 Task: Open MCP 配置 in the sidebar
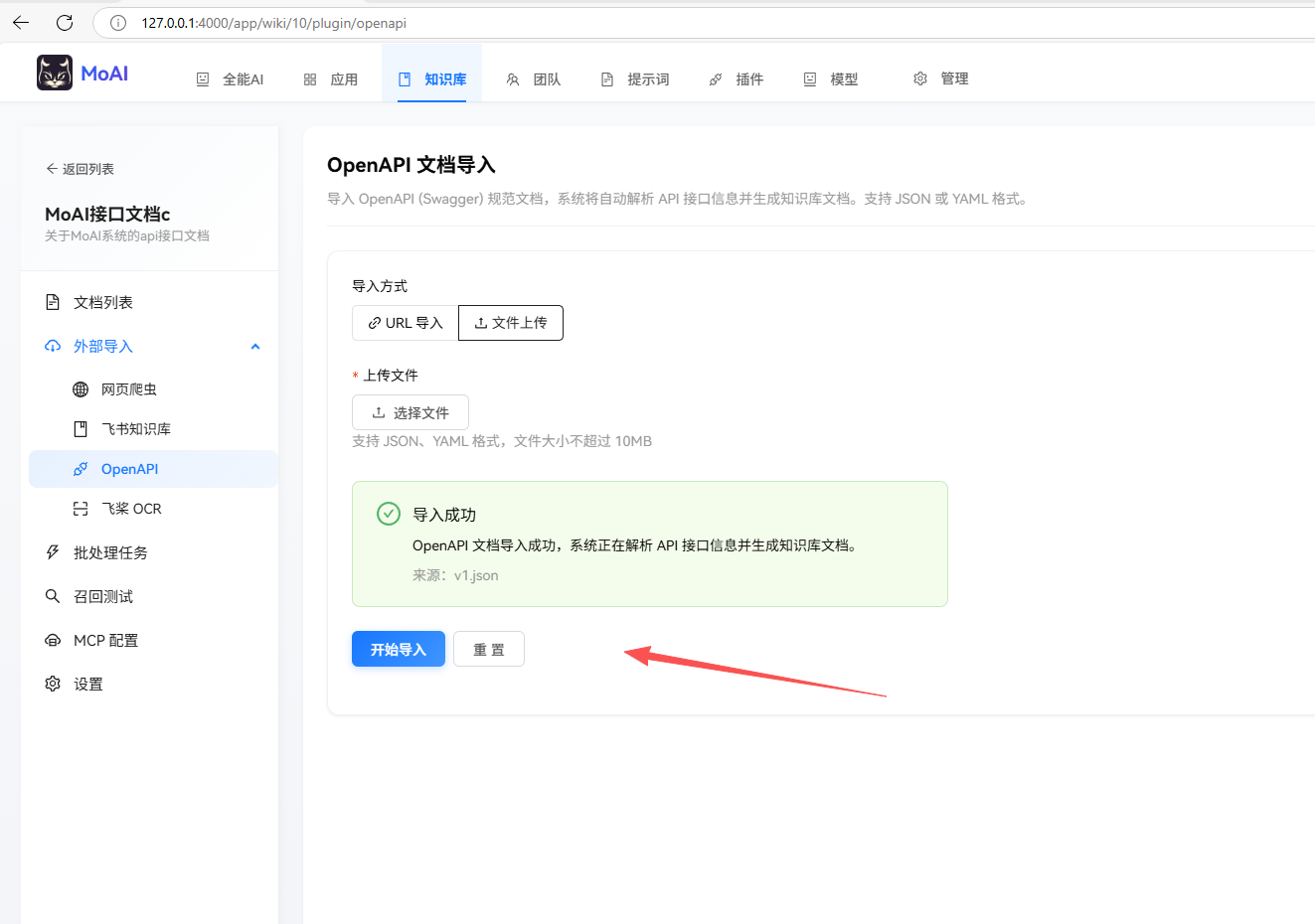pyautogui.click(x=105, y=640)
